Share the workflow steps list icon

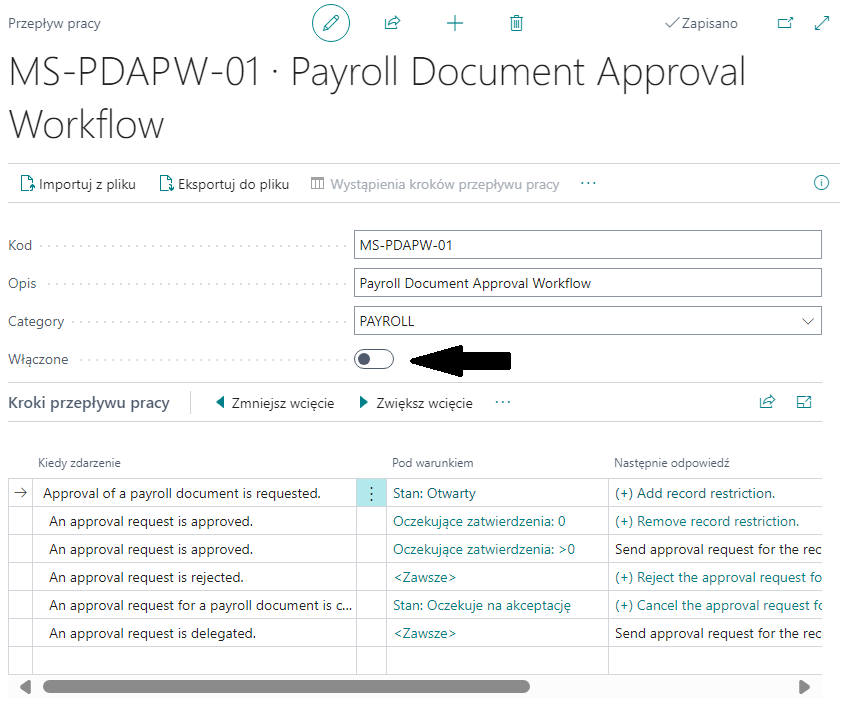pyautogui.click(x=767, y=402)
